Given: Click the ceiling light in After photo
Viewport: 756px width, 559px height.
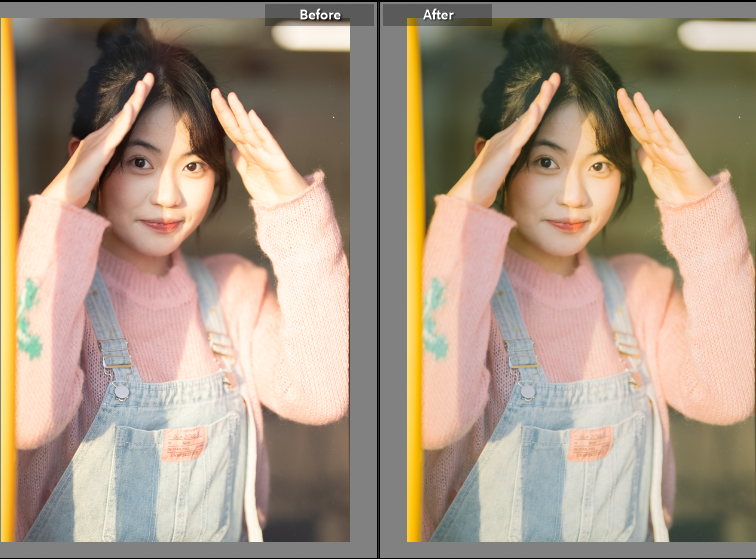Looking at the screenshot, I should 716,35.
